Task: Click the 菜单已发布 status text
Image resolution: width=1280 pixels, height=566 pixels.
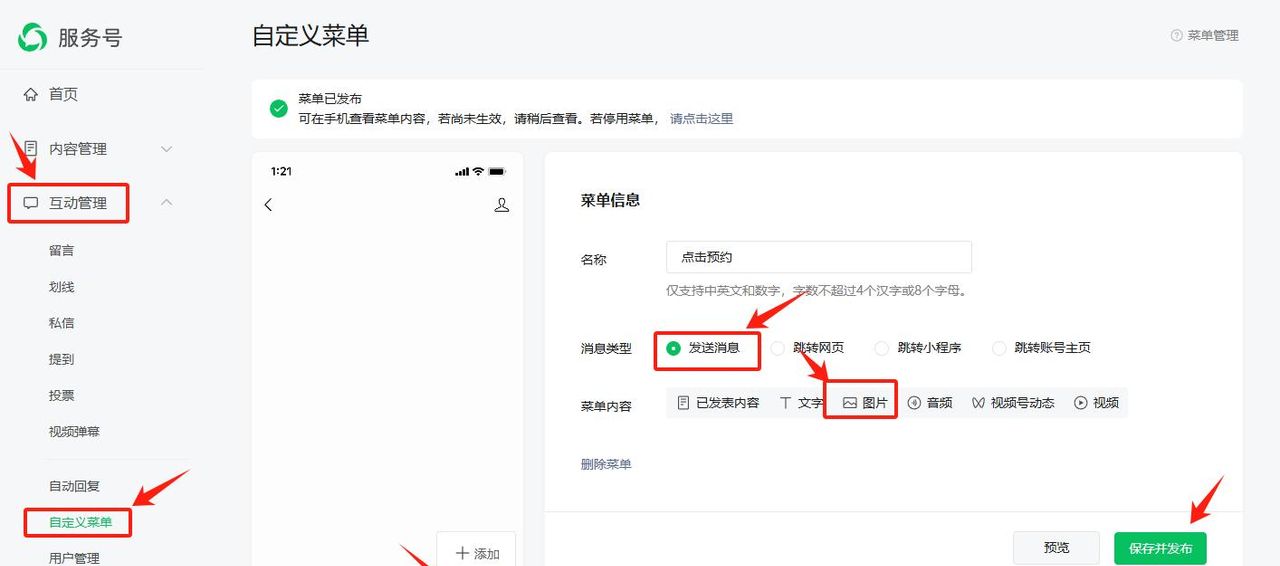Action: (330, 99)
